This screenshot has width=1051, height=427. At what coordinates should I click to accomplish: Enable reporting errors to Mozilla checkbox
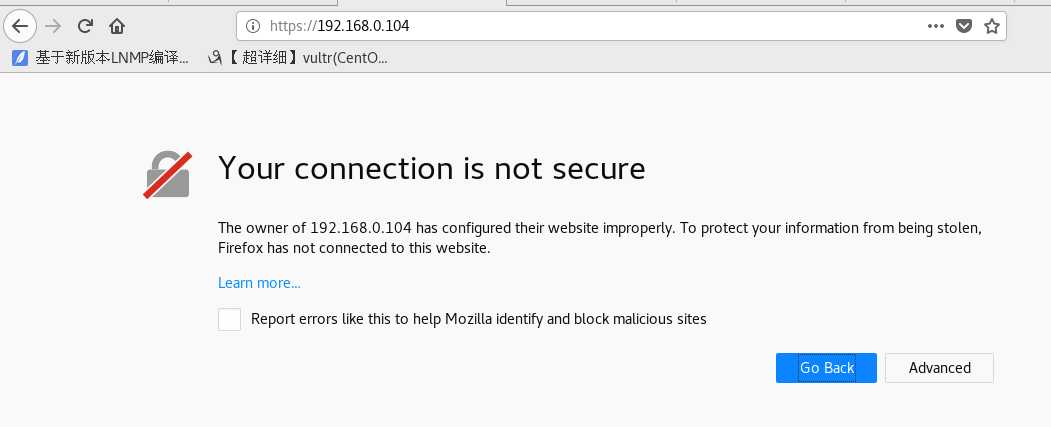229,319
